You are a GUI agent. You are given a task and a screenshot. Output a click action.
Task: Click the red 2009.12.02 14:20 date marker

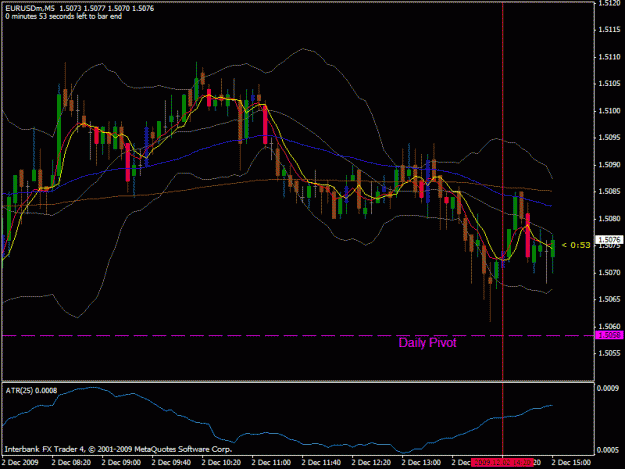click(x=502, y=463)
